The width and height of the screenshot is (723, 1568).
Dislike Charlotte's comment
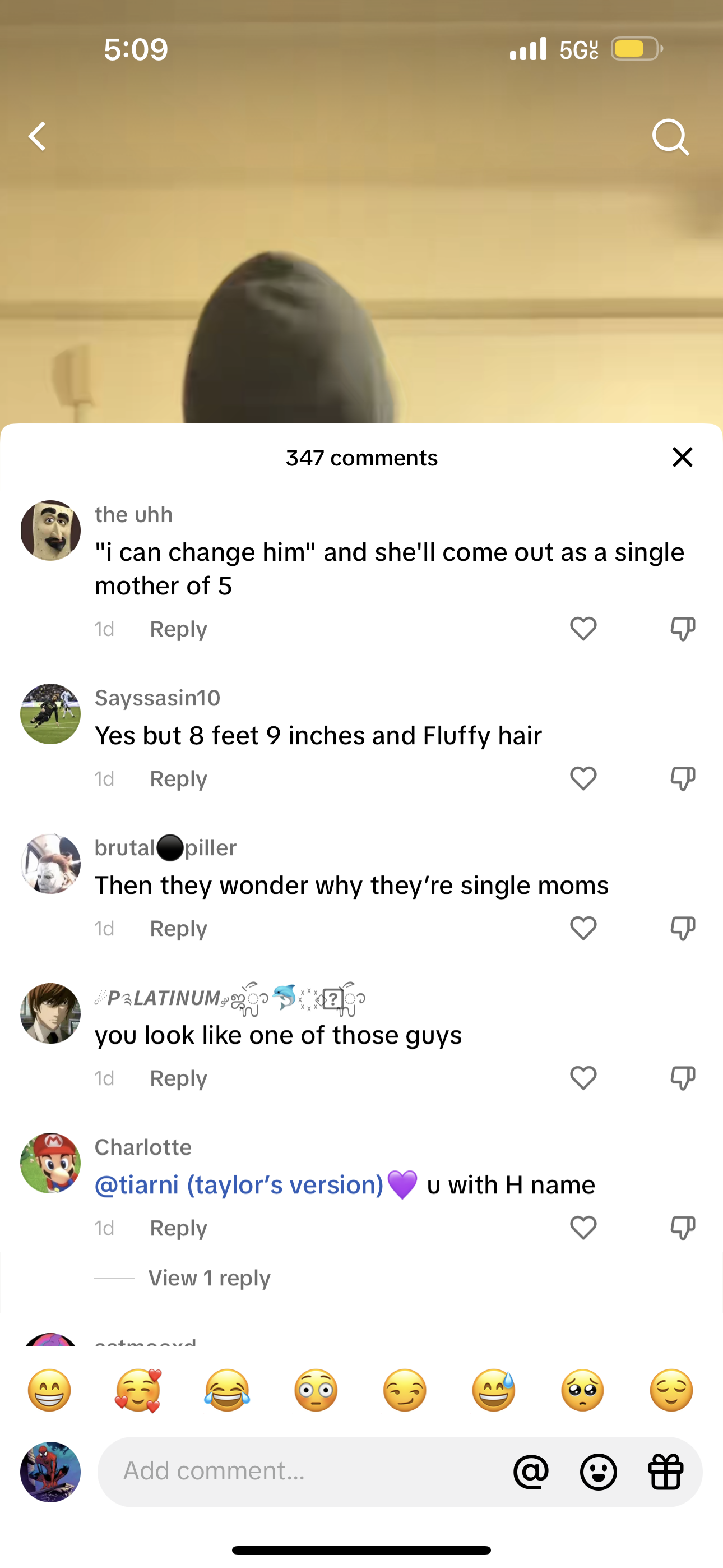(682, 1228)
